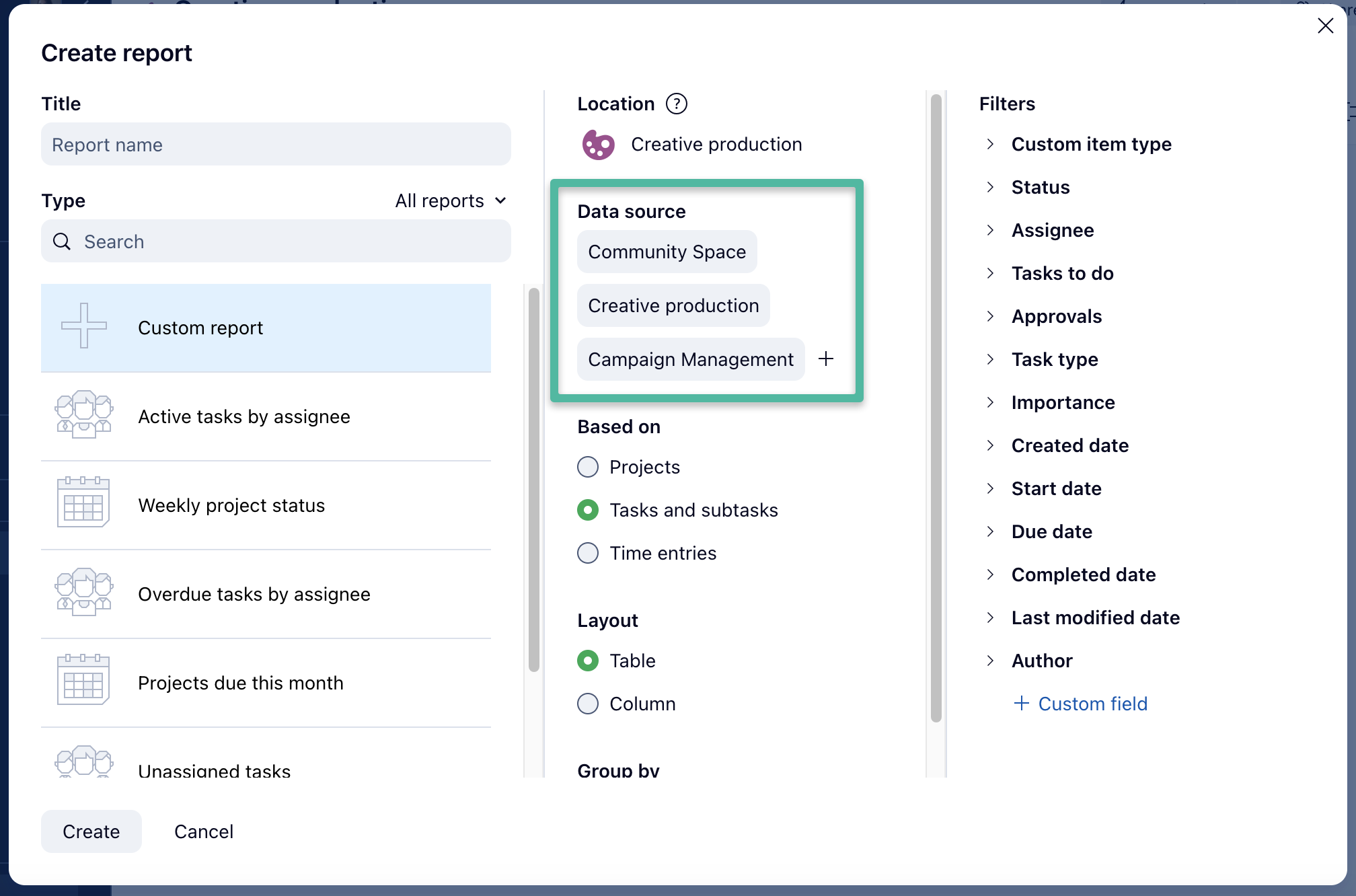Screen dimensions: 1356x896
Task: Open the All reports dropdown
Action: (451, 200)
